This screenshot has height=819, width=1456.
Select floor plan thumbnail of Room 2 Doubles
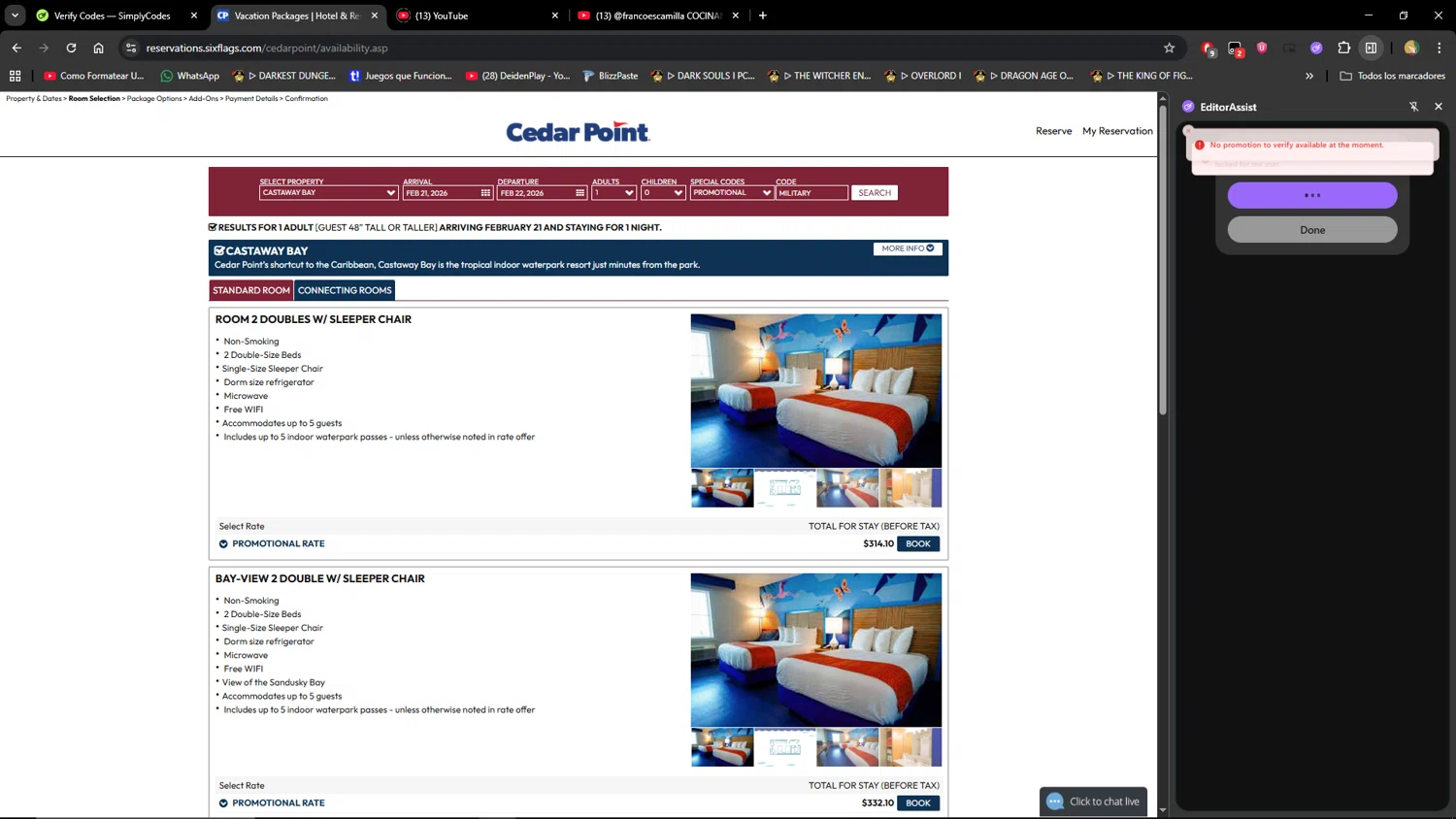(x=785, y=488)
